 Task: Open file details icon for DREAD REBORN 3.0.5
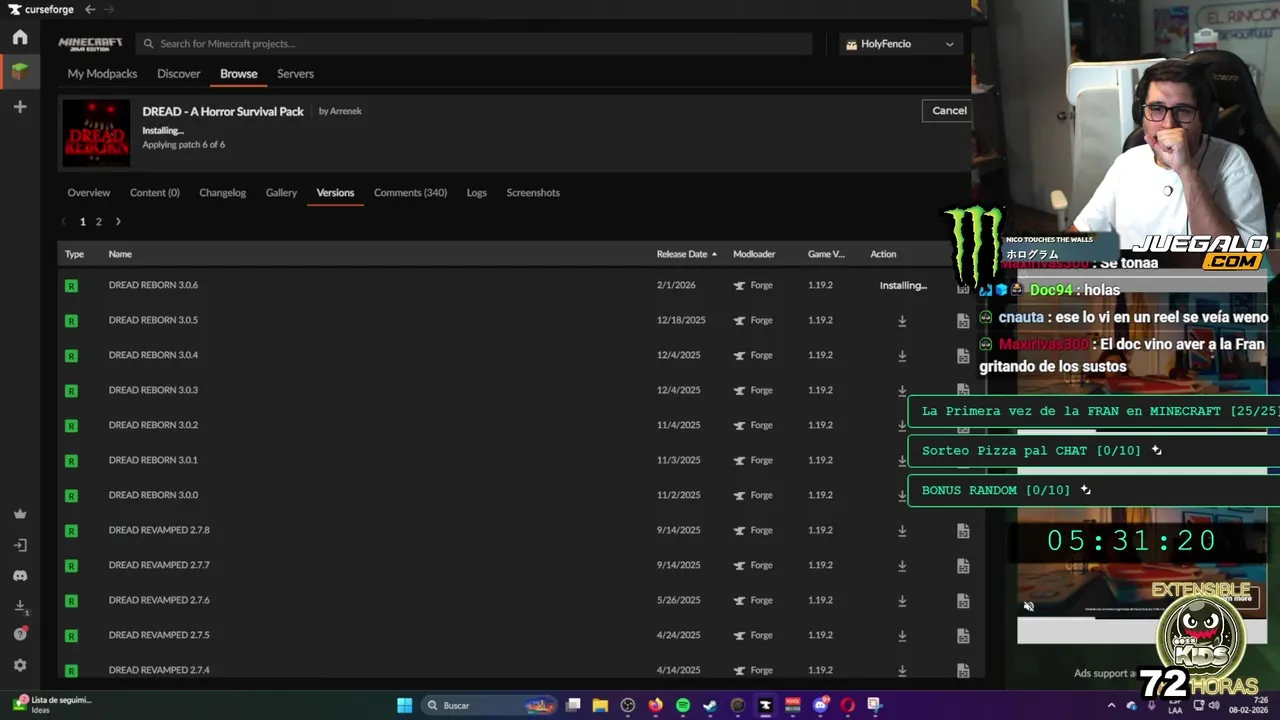pos(963,321)
